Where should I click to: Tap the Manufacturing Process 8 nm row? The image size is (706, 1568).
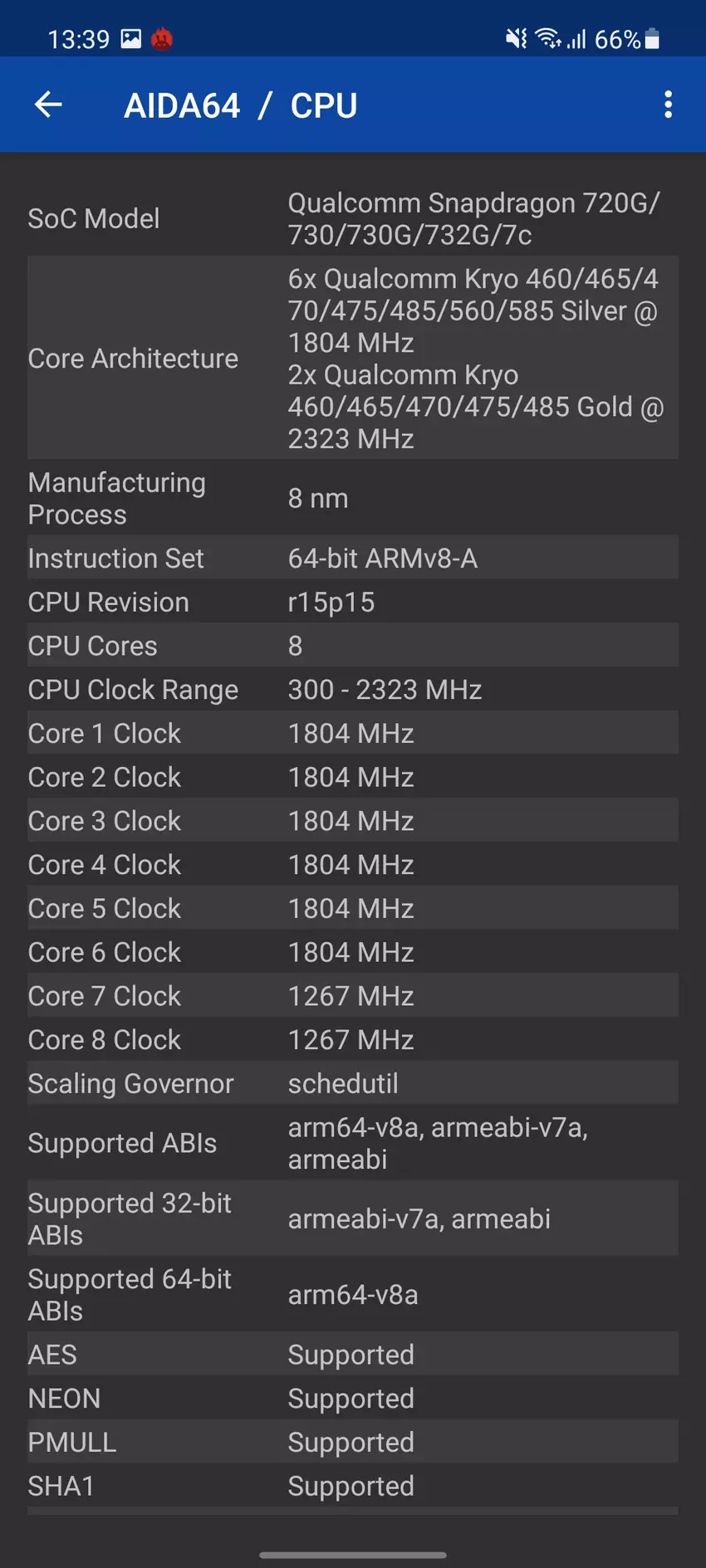352,499
